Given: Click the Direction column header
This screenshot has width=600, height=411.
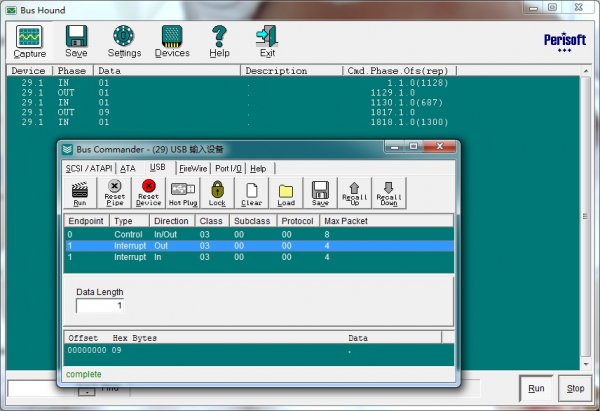Looking at the screenshot, I should pos(172,221).
